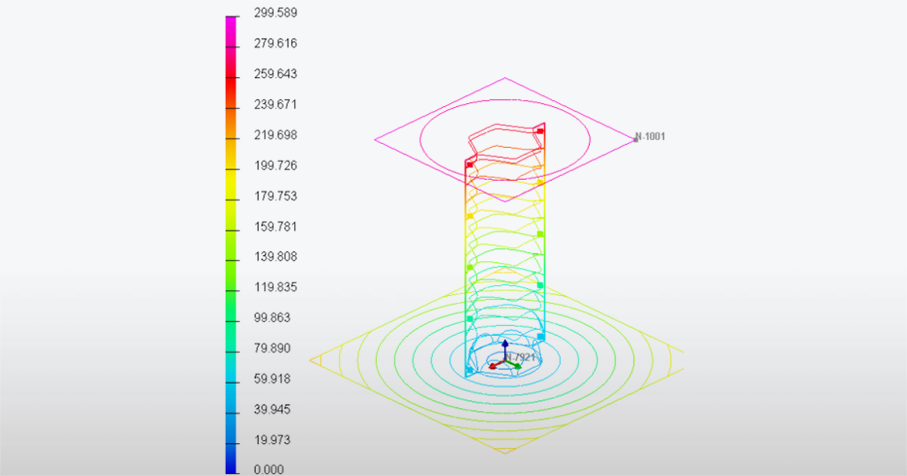Select the red node marker at column top right
Screen dimensions: 907x476
pyautogui.click(x=540, y=130)
